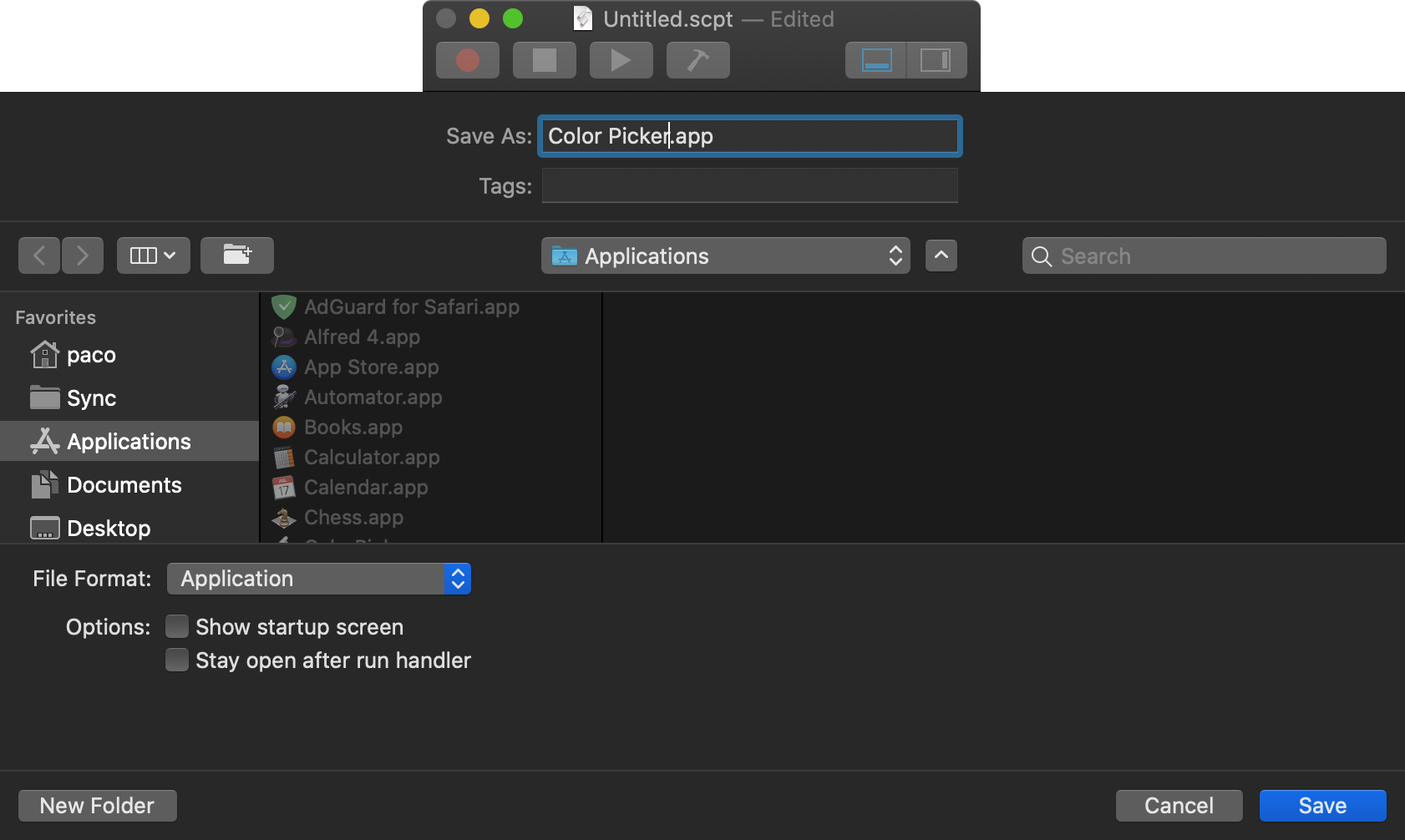Select the paco home folder in Favorites

pos(91,354)
